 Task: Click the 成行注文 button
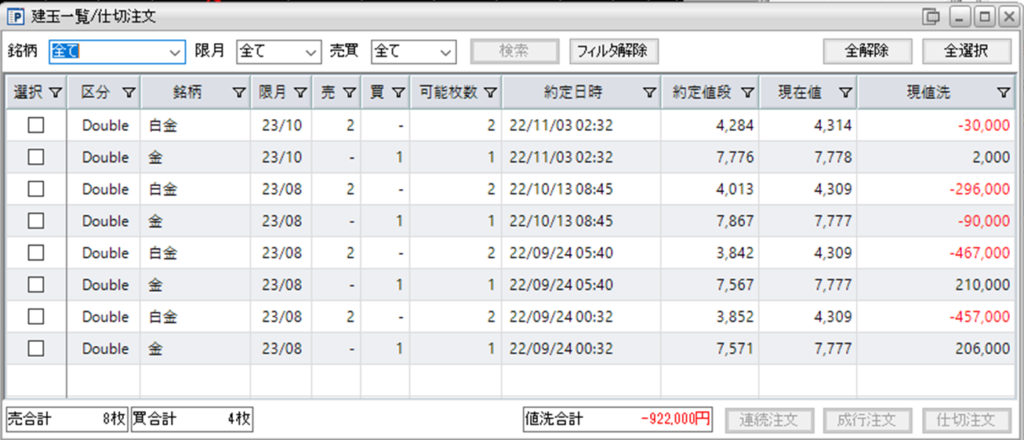pyautogui.click(x=869, y=420)
